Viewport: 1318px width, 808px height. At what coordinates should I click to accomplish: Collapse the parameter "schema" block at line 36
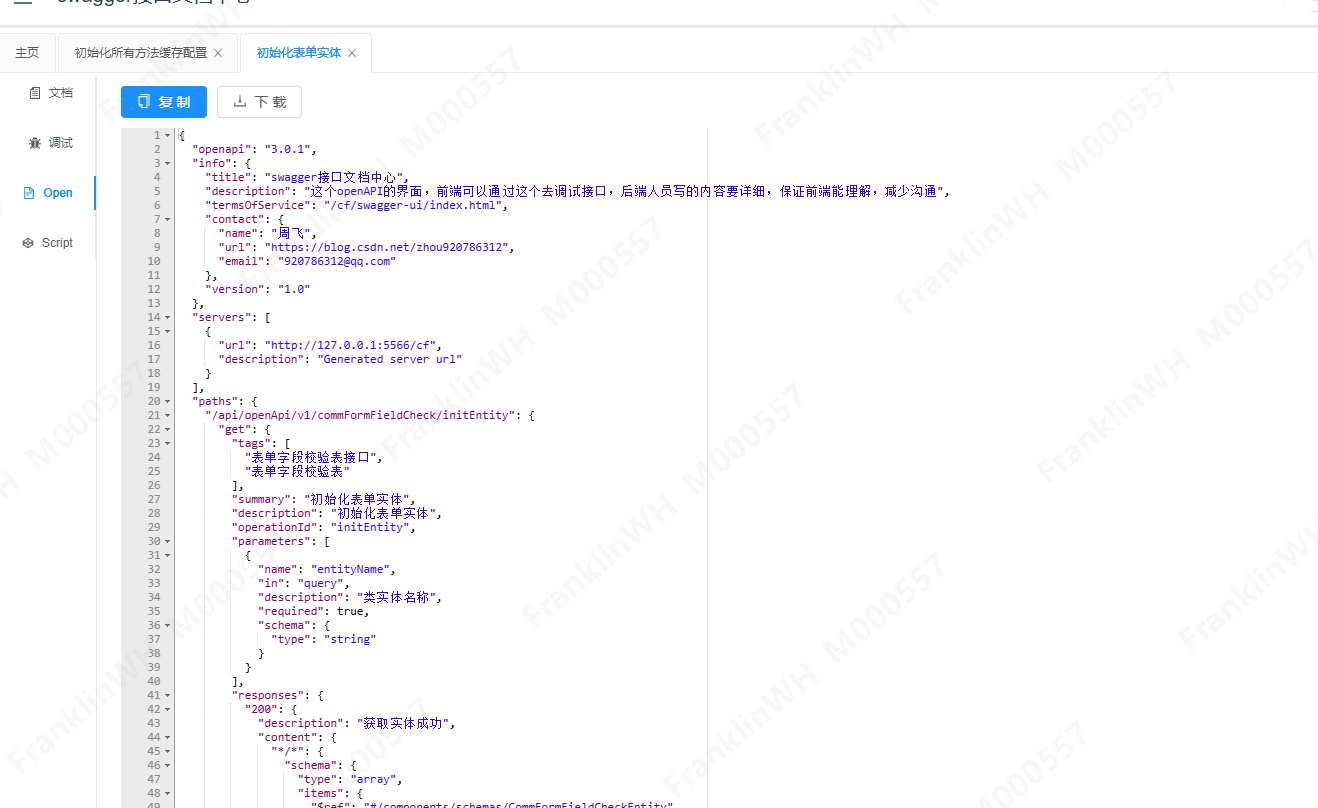(x=168, y=625)
